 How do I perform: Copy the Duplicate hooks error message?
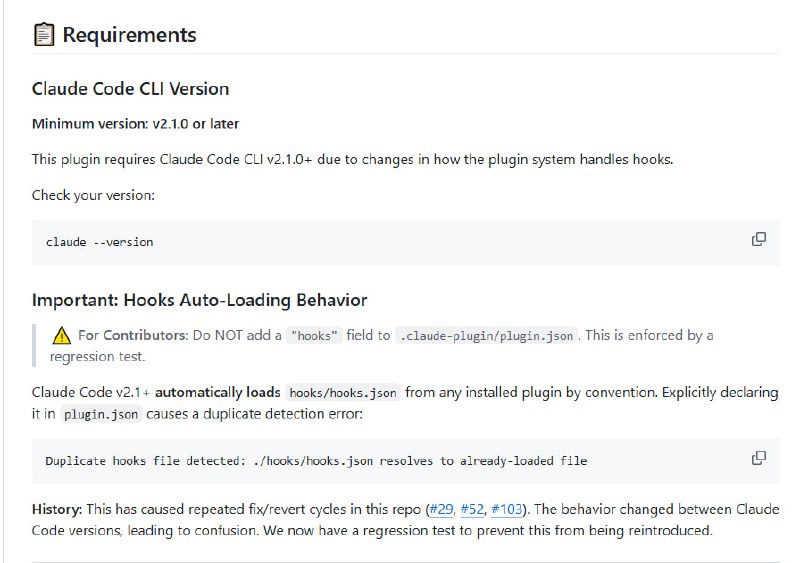(759, 458)
